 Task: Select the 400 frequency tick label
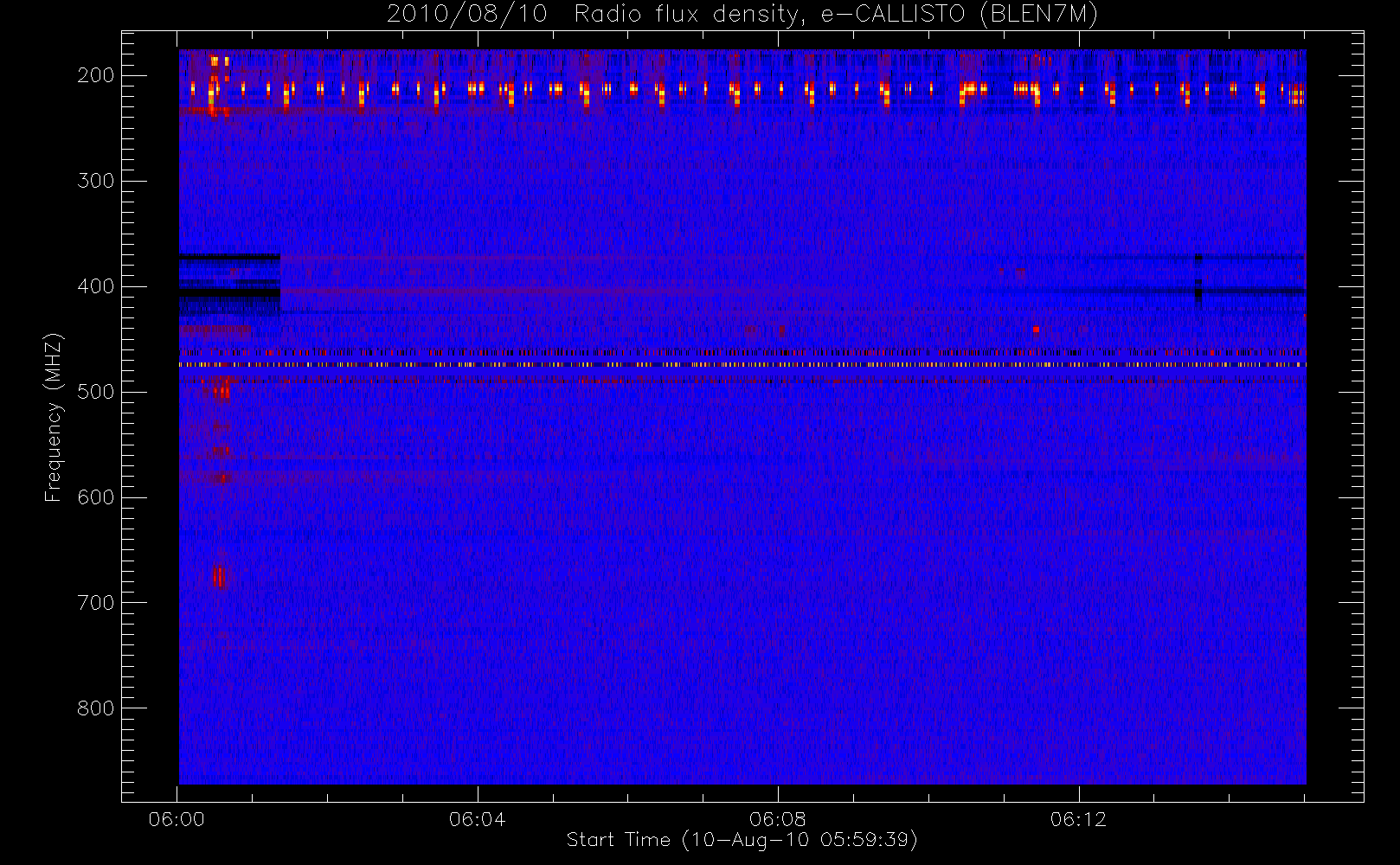pyautogui.click(x=96, y=286)
